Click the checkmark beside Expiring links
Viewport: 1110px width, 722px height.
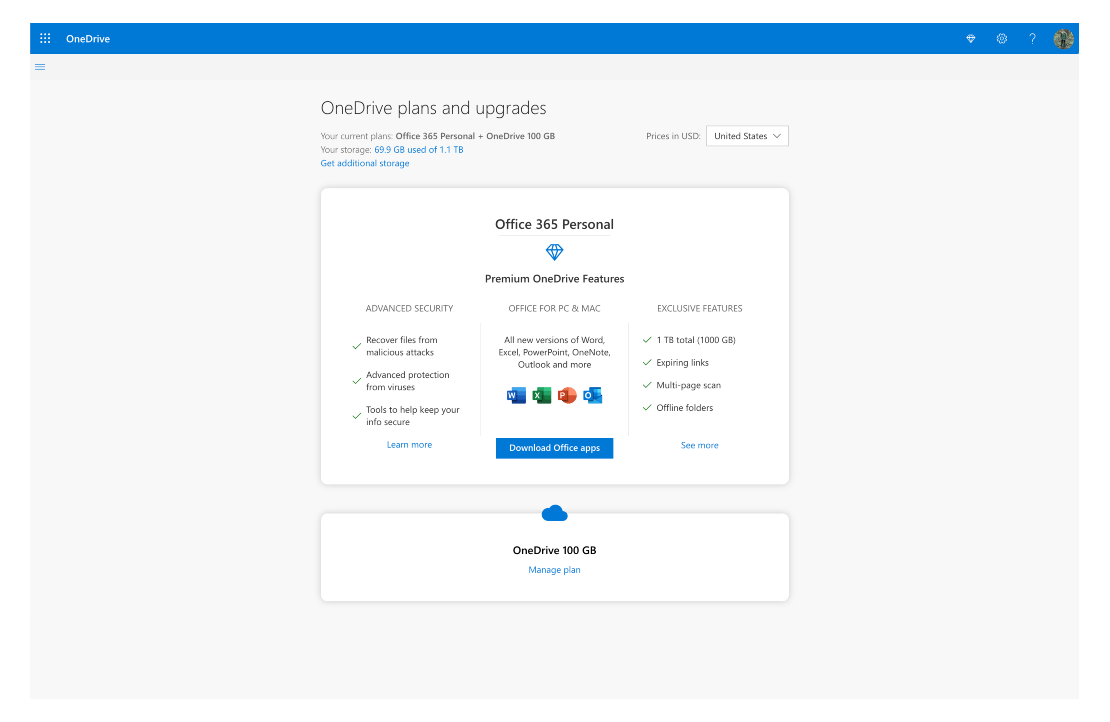point(647,362)
